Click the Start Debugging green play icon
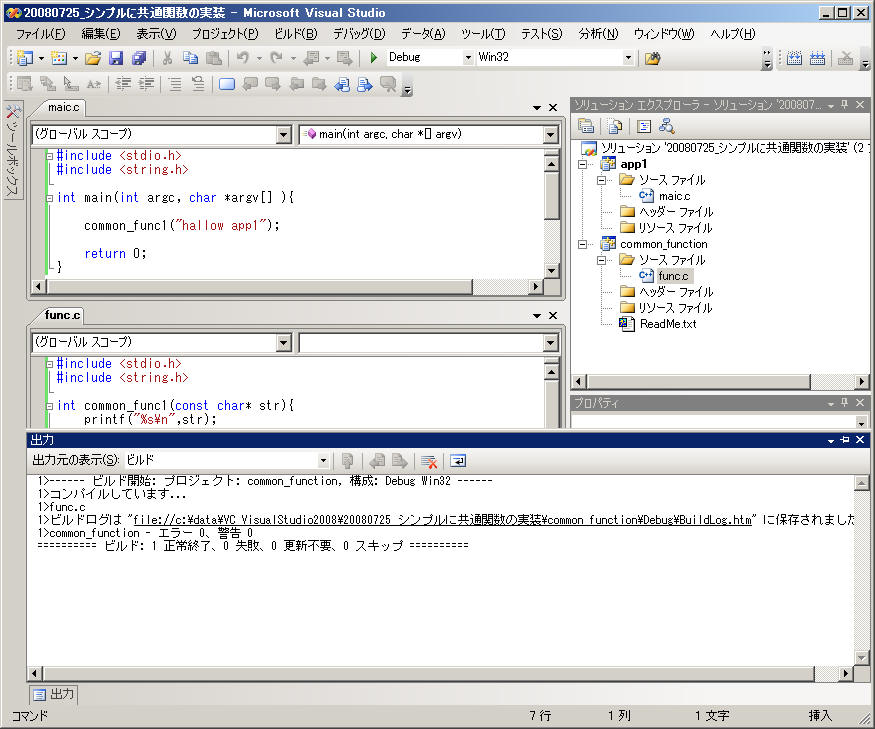 click(x=373, y=58)
